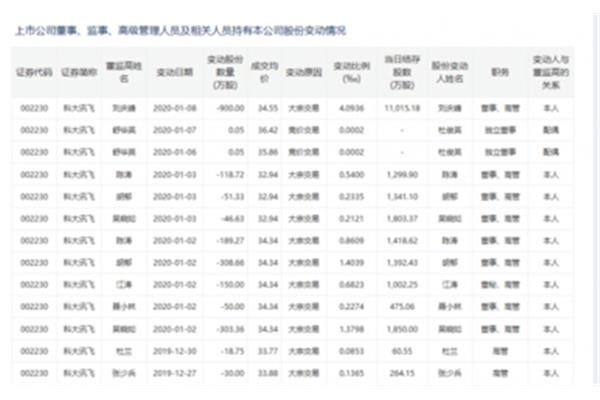
Task: Click the holdings value 11,015.18
Action: 402,108
